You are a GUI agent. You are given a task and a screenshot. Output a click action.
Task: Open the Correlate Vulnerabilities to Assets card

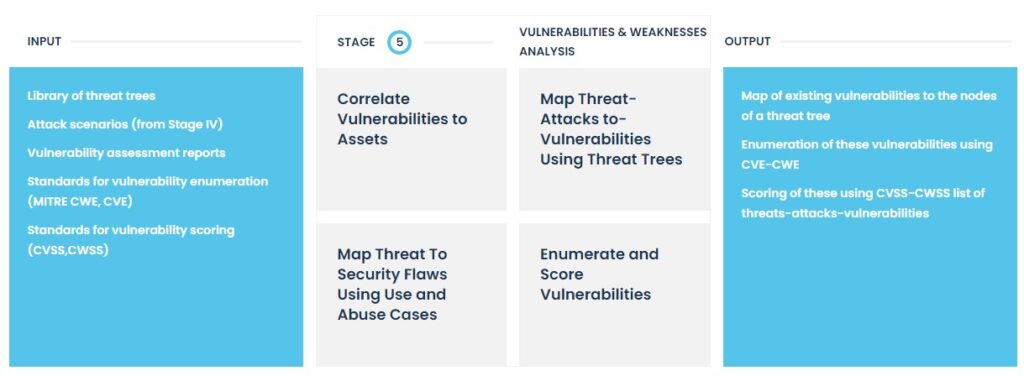click(x=411, y=139)
